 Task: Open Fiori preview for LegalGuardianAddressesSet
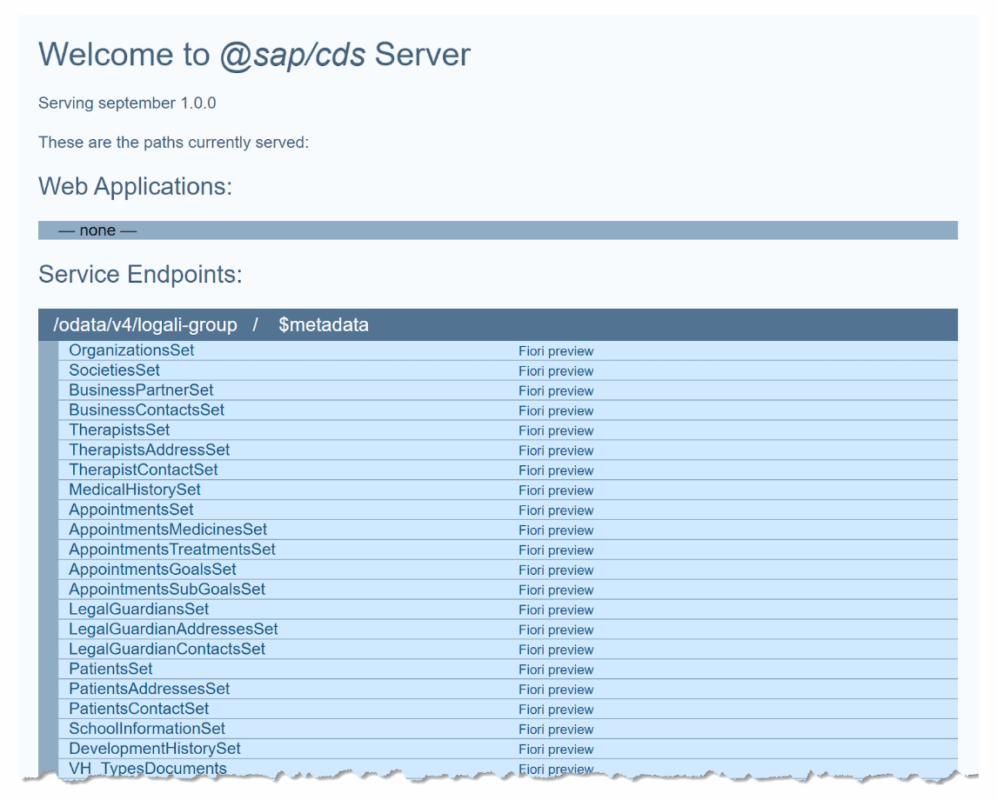pos(556,630)
